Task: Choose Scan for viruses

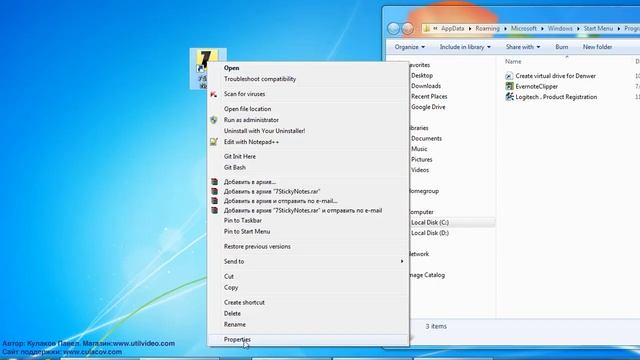Action: [244, 94]
